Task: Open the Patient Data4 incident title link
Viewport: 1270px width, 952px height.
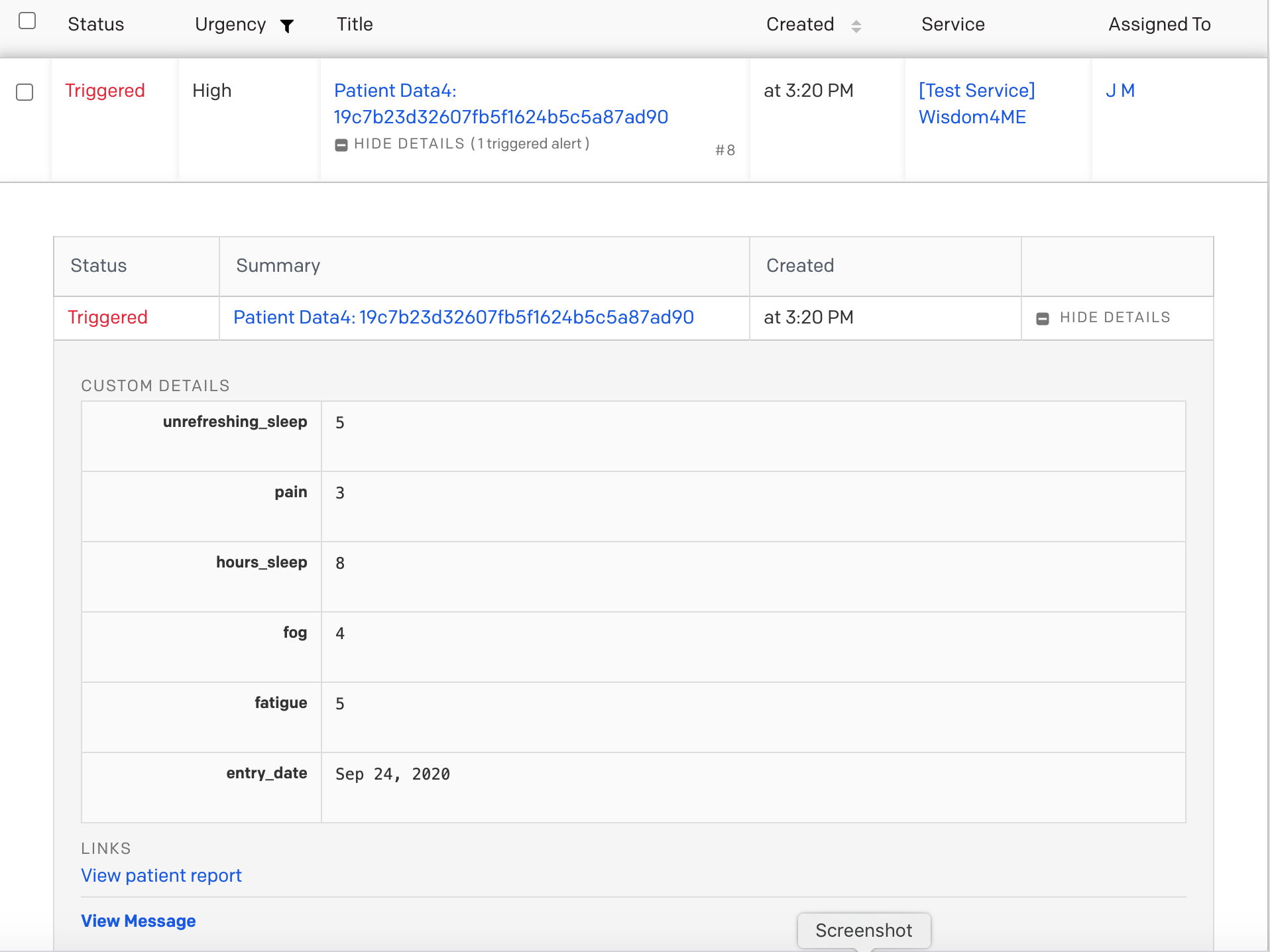Action: [500, 104]
